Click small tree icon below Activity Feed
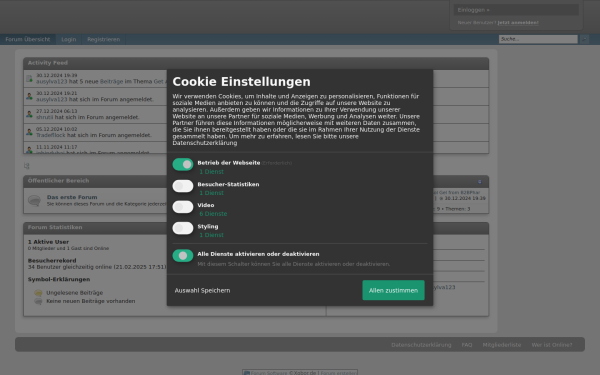Screen dimensions: 600x375 point(26,166)
